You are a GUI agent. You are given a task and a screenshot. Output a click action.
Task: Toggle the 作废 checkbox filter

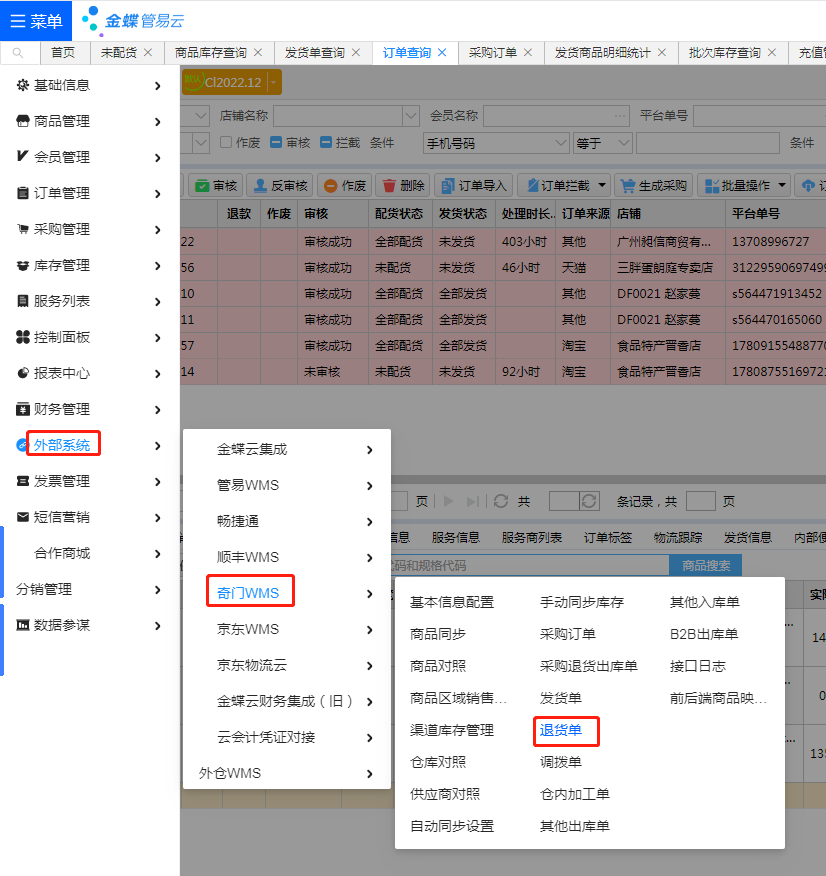tap(226, 143)
